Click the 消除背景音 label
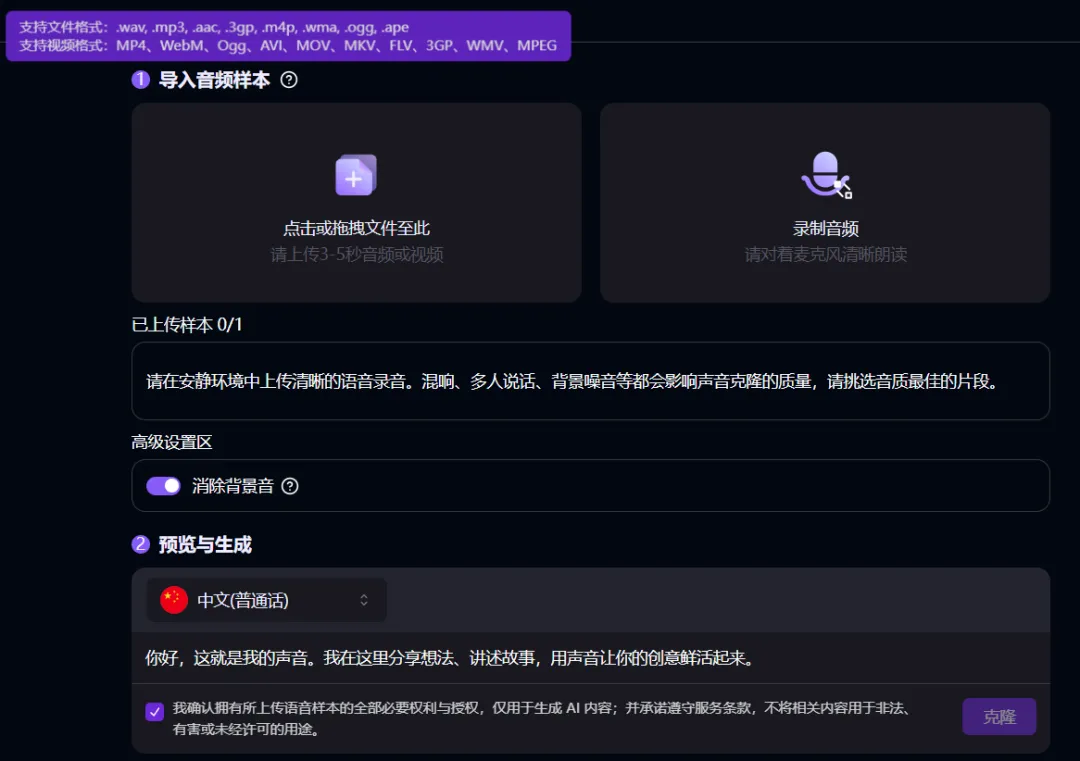Image resolution: width=1080 pixels, height=761 pixels. tap(233, 486)
